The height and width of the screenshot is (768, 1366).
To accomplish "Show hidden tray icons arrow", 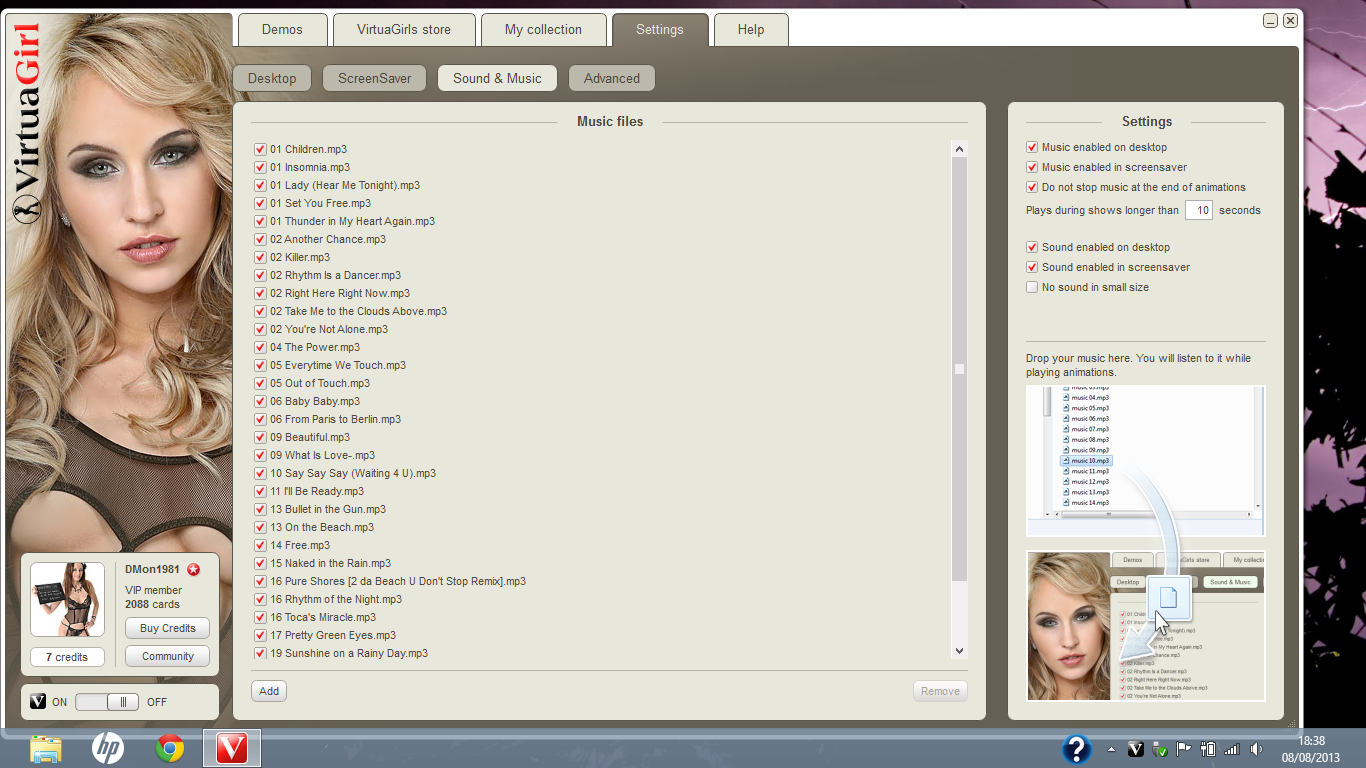I will click(x=1112, y=749).
